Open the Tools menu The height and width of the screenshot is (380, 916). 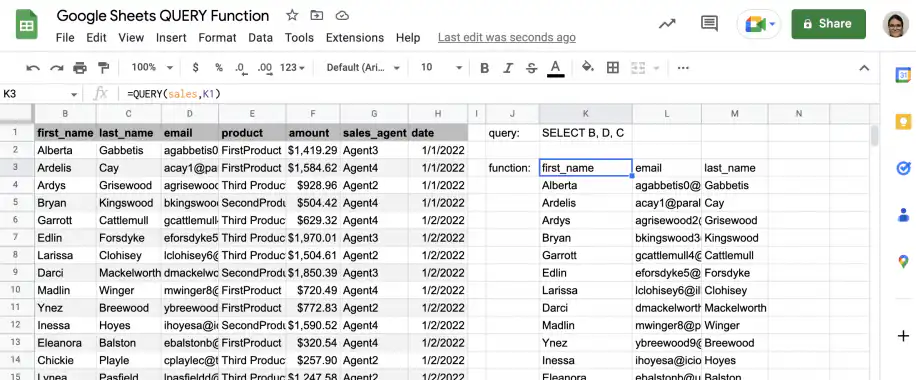[299, 37]
